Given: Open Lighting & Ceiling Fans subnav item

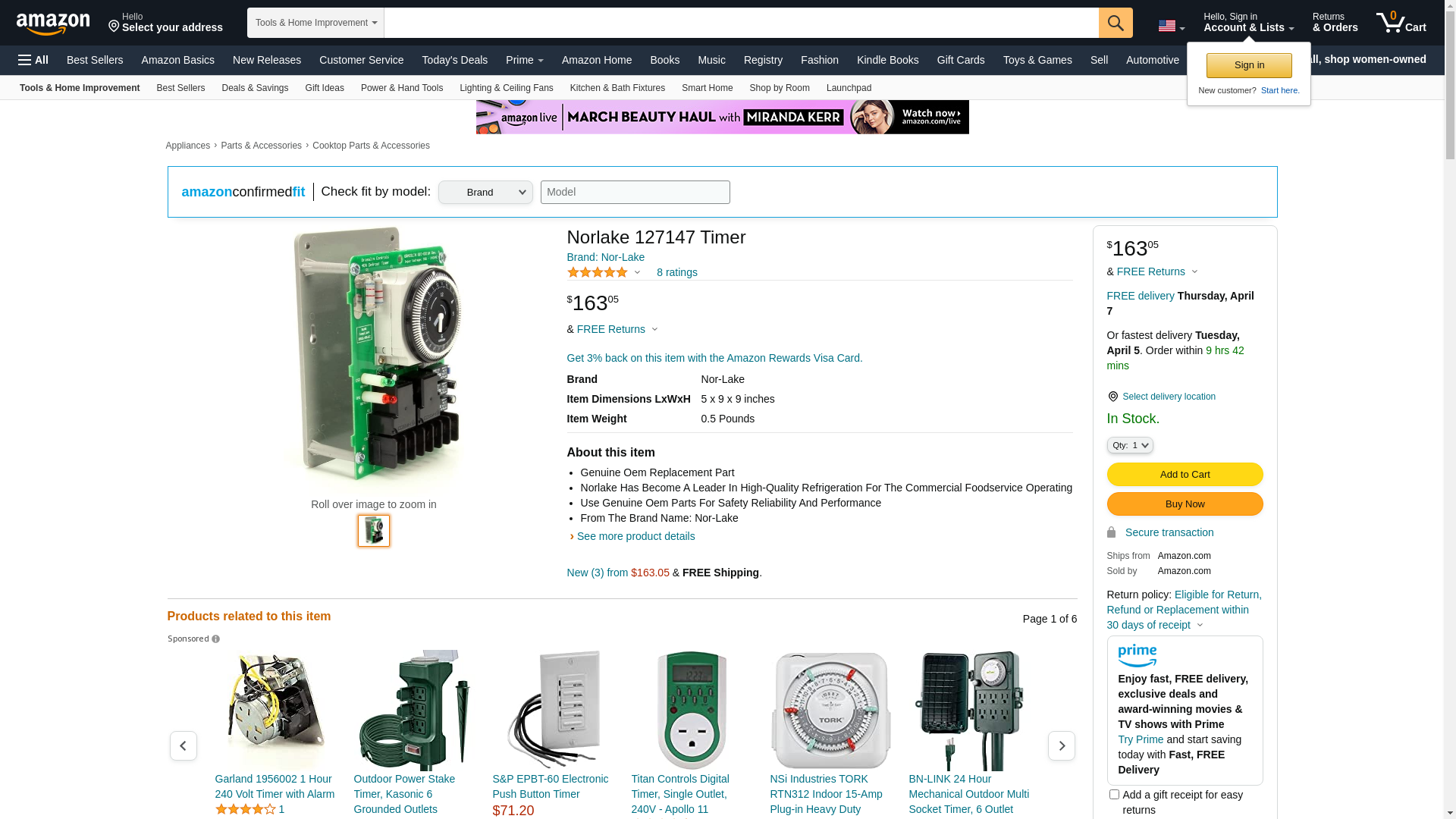Looking at the screenshot, I should tap(506, 88).
